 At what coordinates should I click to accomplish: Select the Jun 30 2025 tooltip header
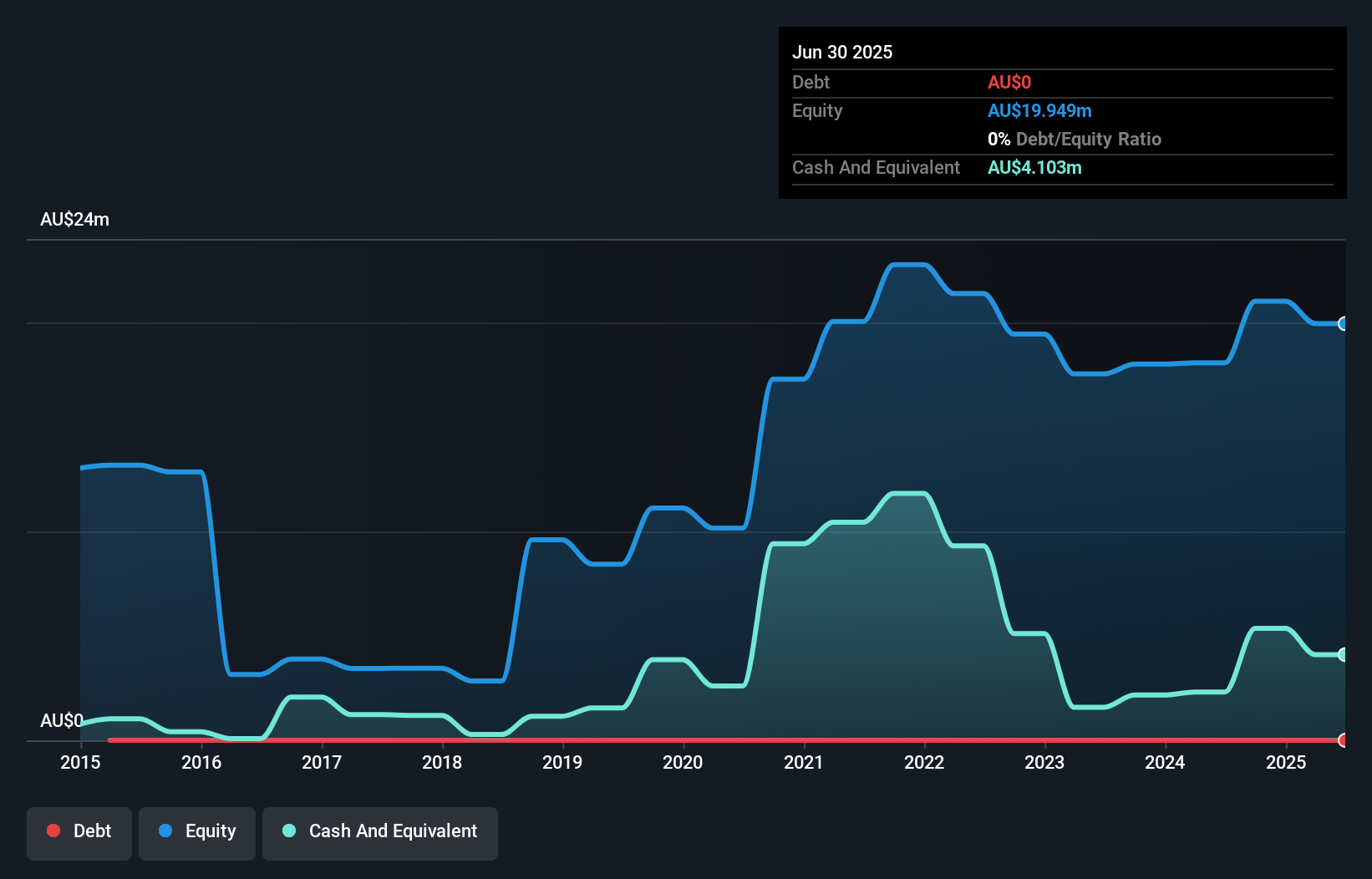pos(842,52)
